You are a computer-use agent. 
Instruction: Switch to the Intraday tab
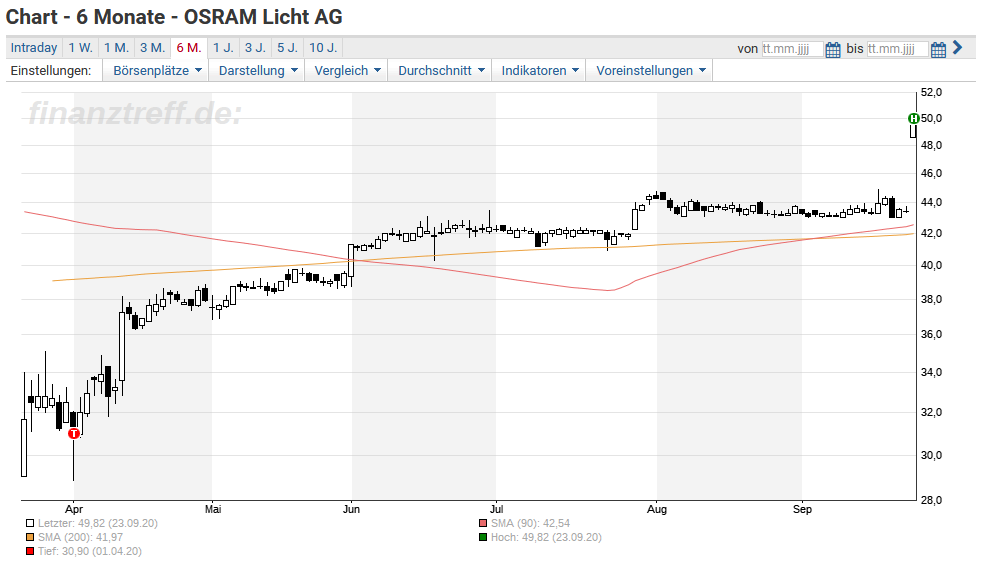[34, 48]
